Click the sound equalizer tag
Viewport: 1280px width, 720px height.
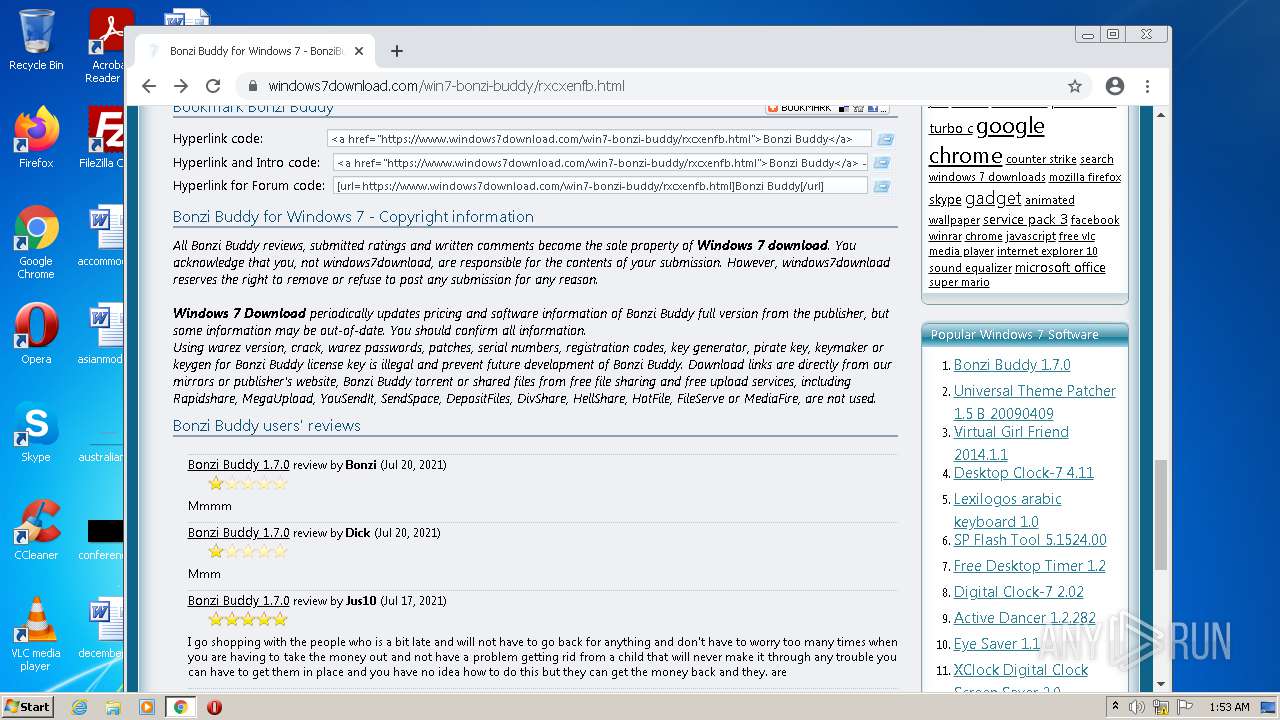tap(970, 268)
